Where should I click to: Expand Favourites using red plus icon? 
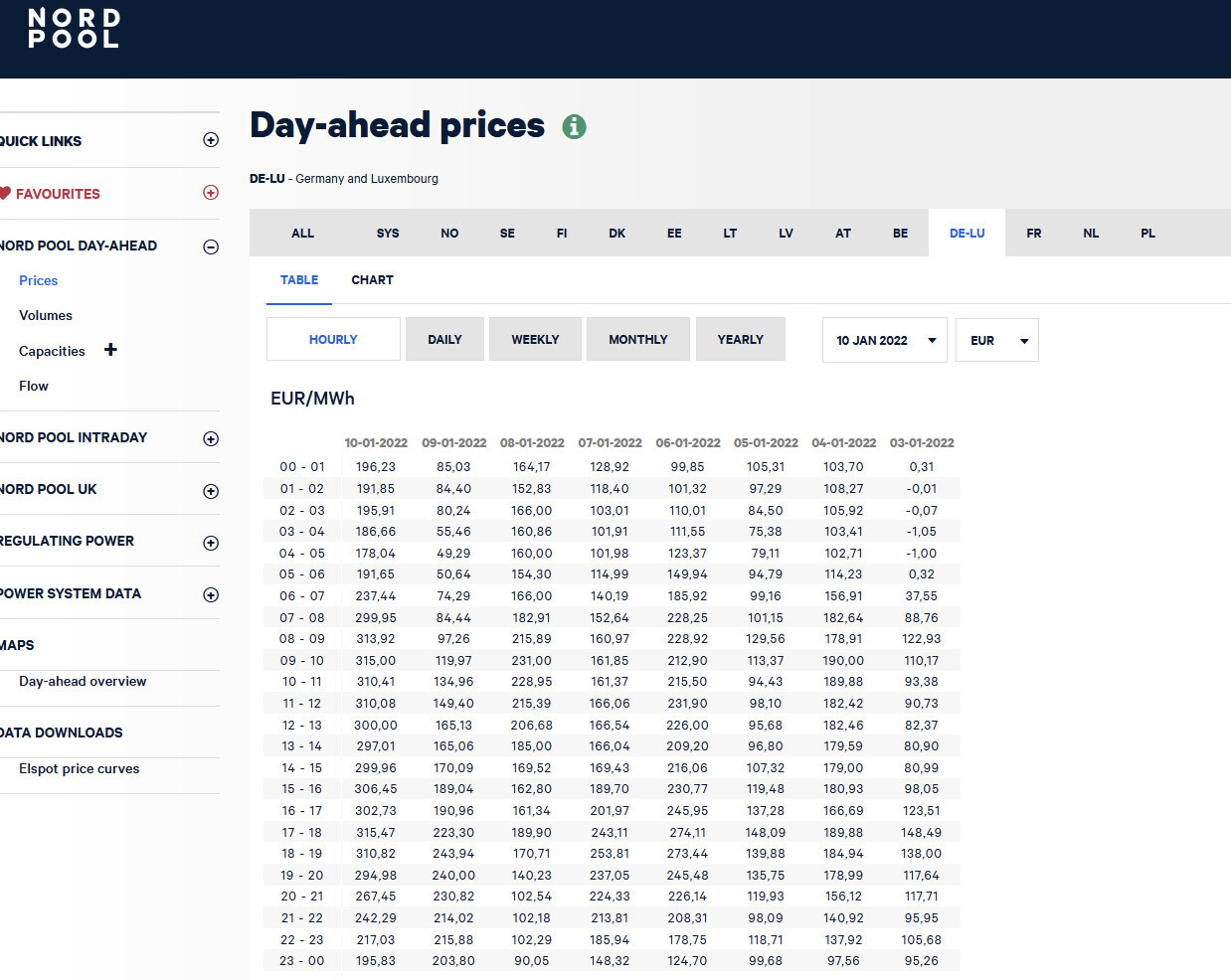[211, 193]
